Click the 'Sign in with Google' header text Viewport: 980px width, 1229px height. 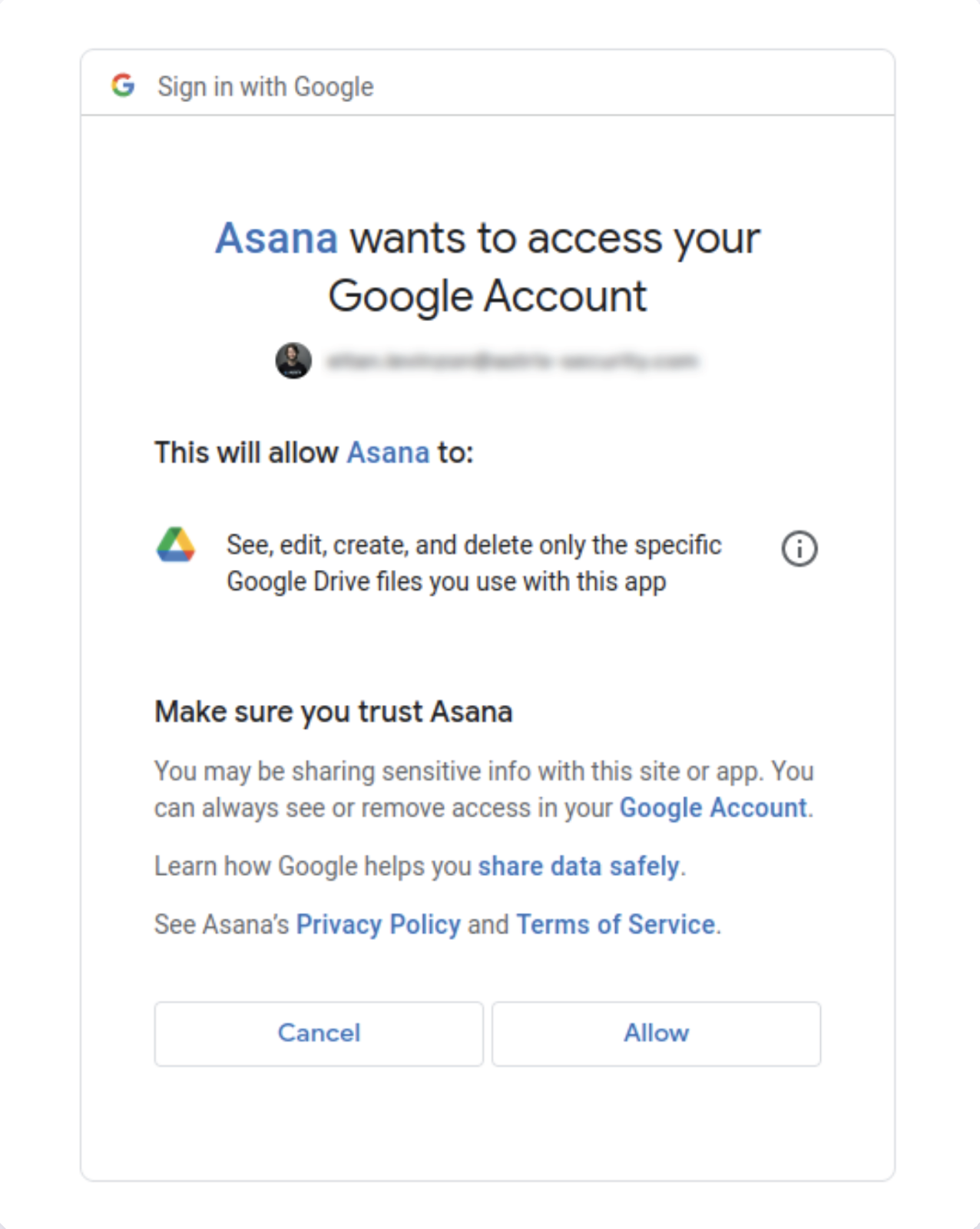[266, 87]
